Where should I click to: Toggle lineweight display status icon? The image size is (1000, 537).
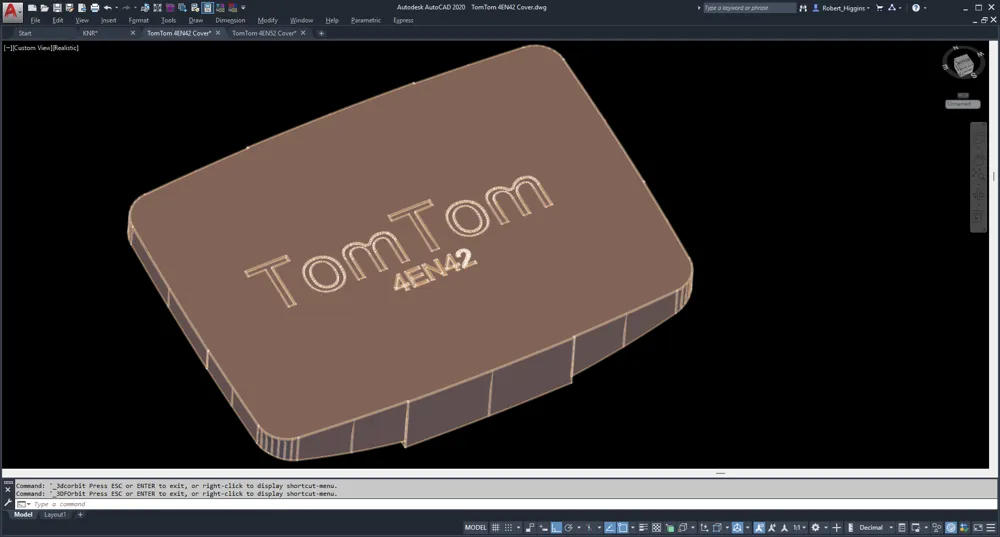pos(643,527)
